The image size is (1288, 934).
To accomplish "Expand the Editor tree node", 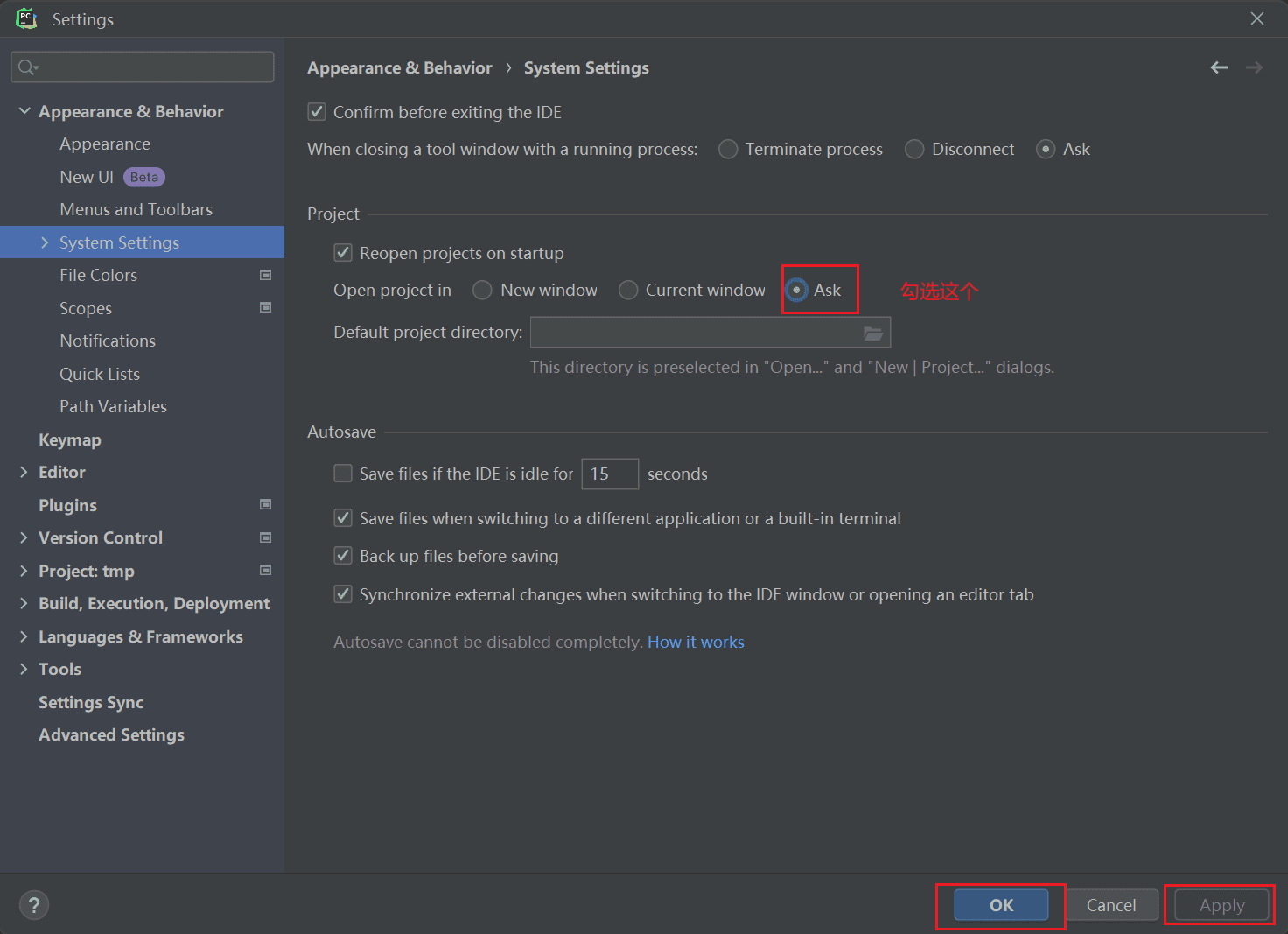I will [x=24, y=472].
